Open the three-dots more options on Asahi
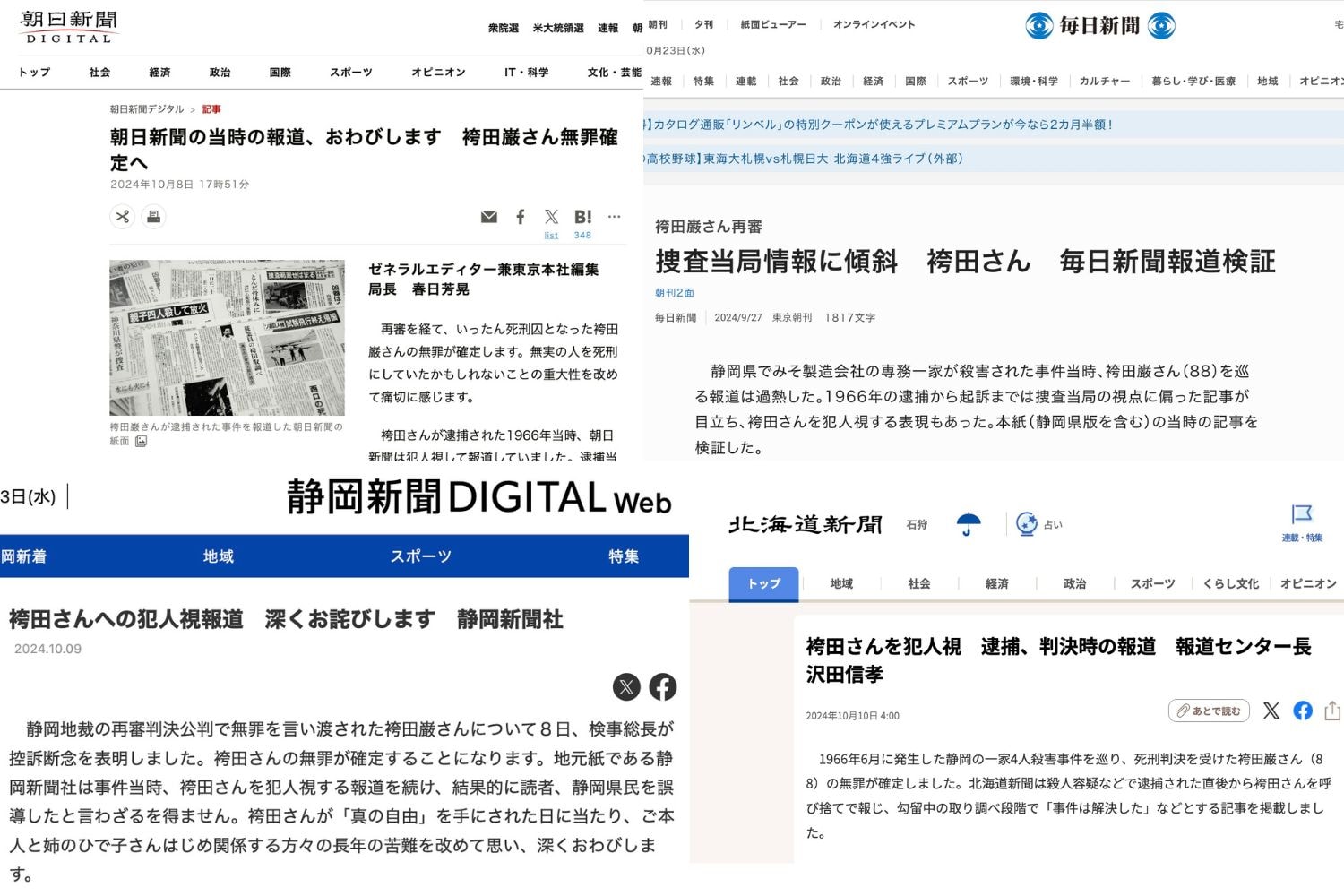The height and width of the screenshot is (896, 1344). tap(614, 217)
